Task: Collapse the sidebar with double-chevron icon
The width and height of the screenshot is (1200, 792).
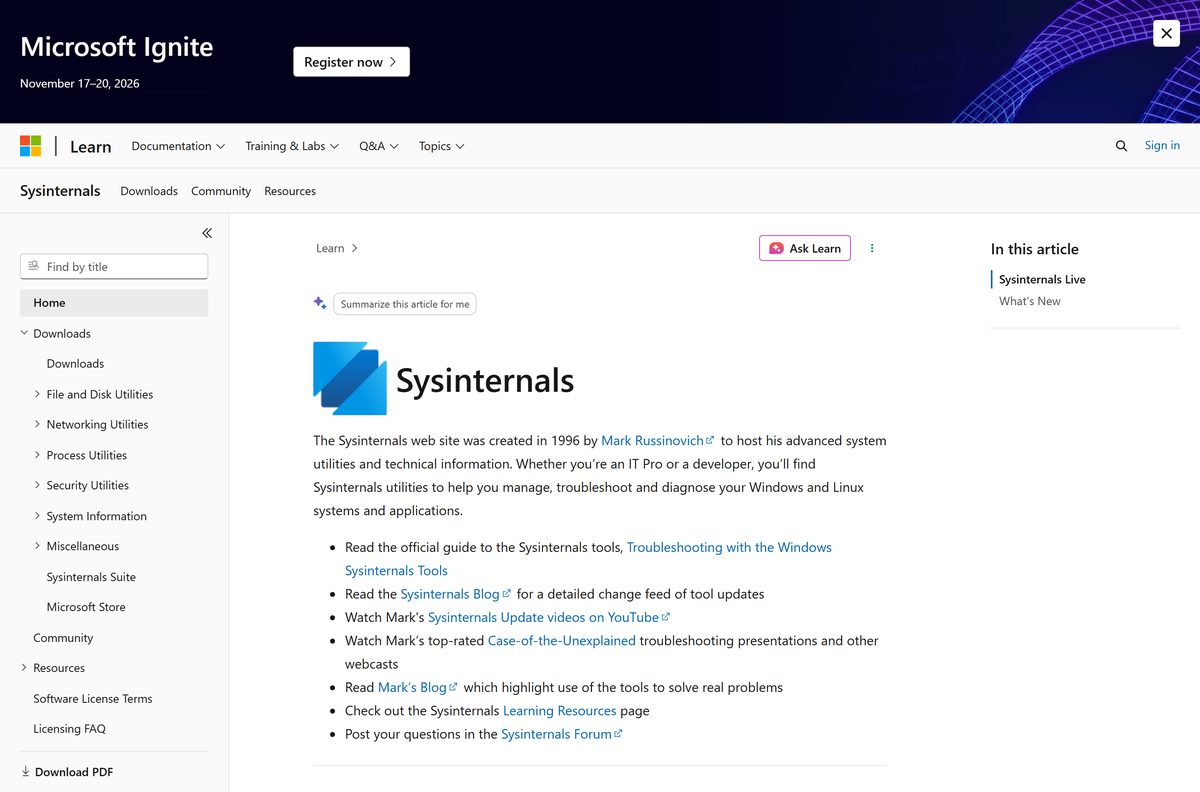Action: click(207, 233)
